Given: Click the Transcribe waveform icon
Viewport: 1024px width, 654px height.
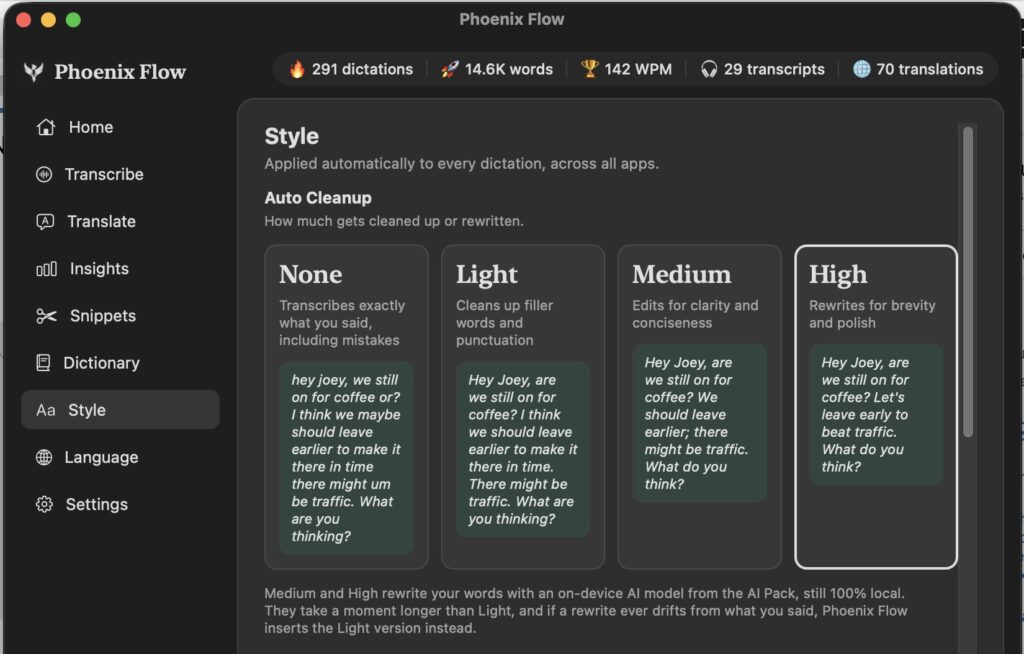Looking at the screenshot, I should pyautogui.click(x=44, y=174).
